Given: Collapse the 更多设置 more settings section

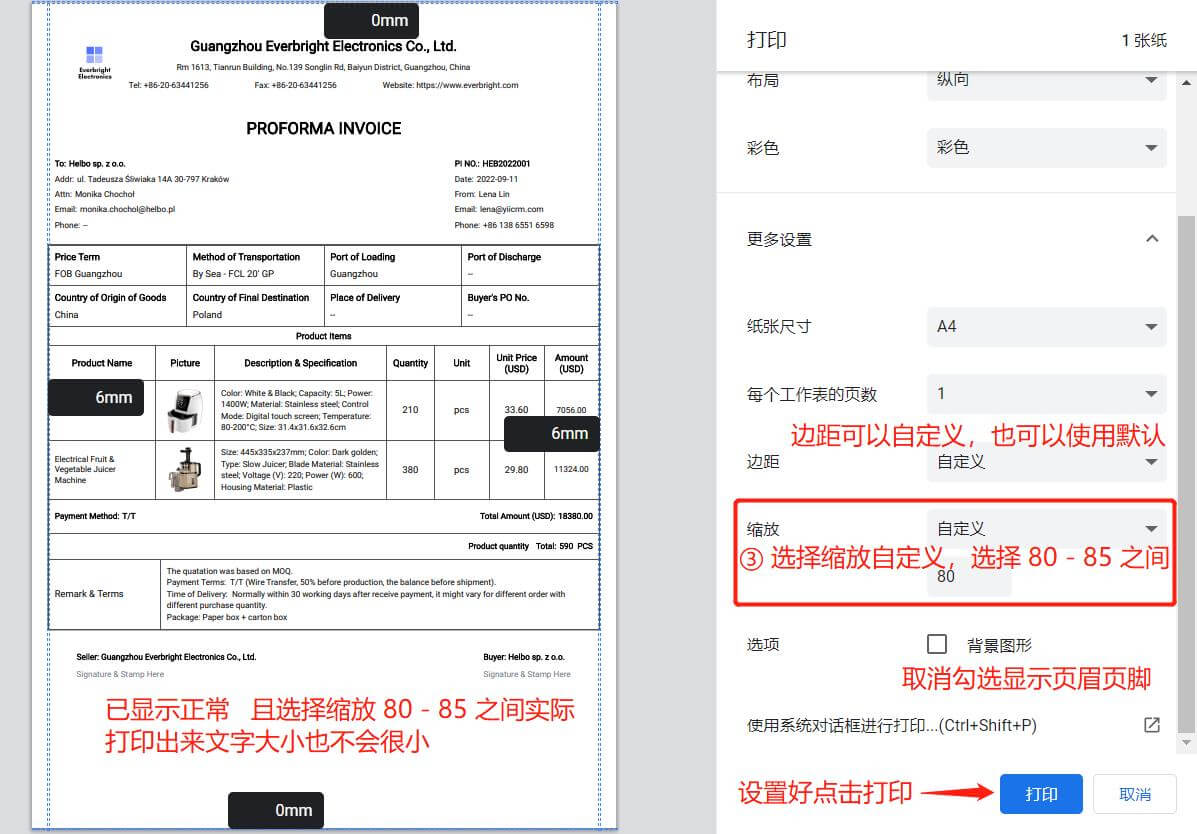Looking at the screenshot, I should pos(1152,239).
